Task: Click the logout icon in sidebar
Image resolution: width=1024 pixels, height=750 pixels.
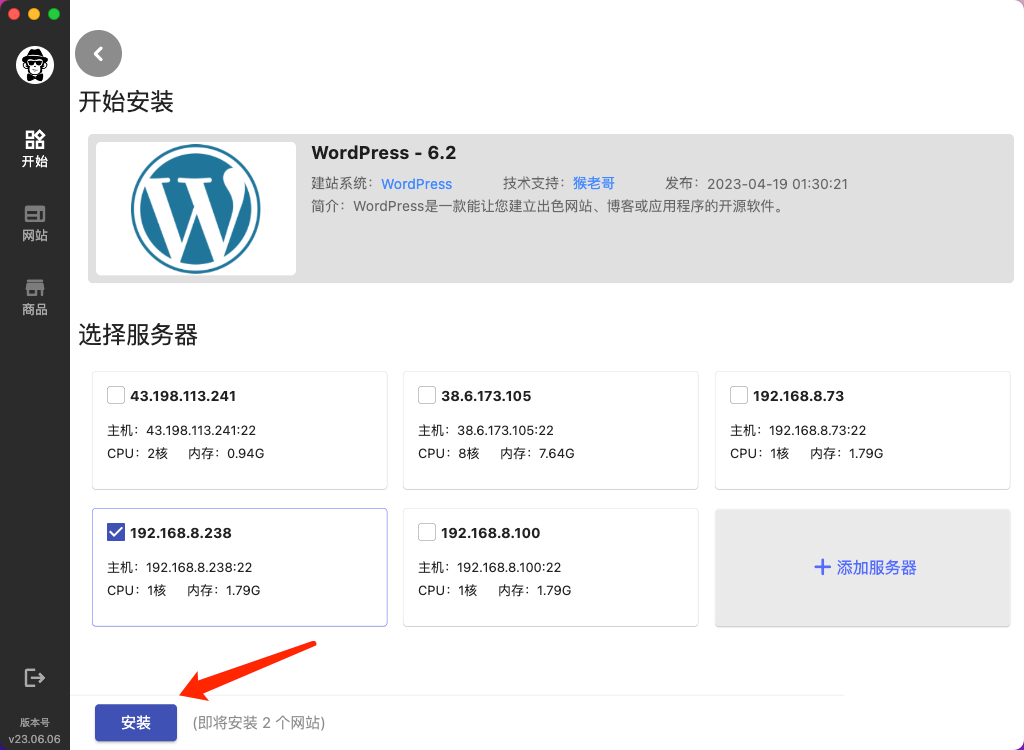Action: 35,677
